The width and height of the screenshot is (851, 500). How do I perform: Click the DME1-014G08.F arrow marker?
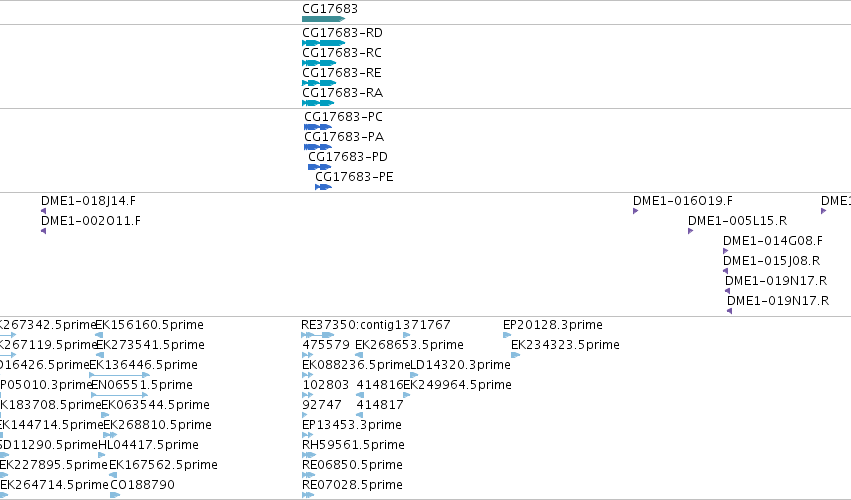click(x=726, y=251)
